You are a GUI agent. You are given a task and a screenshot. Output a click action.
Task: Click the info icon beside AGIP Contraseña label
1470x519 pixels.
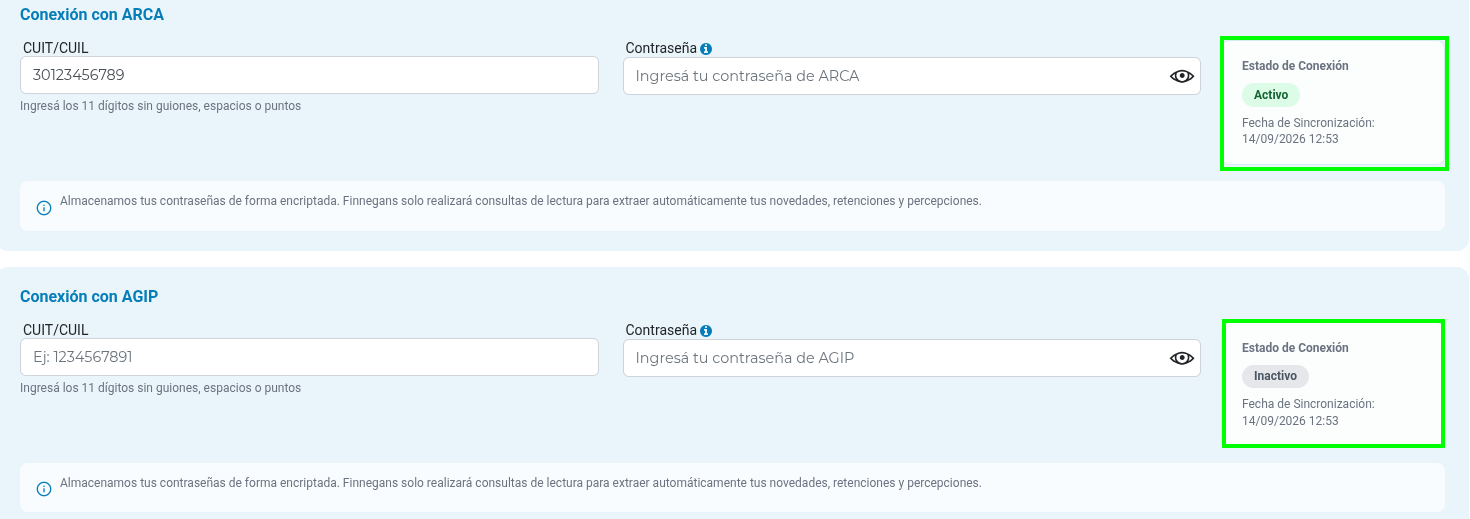pos(706,330)
